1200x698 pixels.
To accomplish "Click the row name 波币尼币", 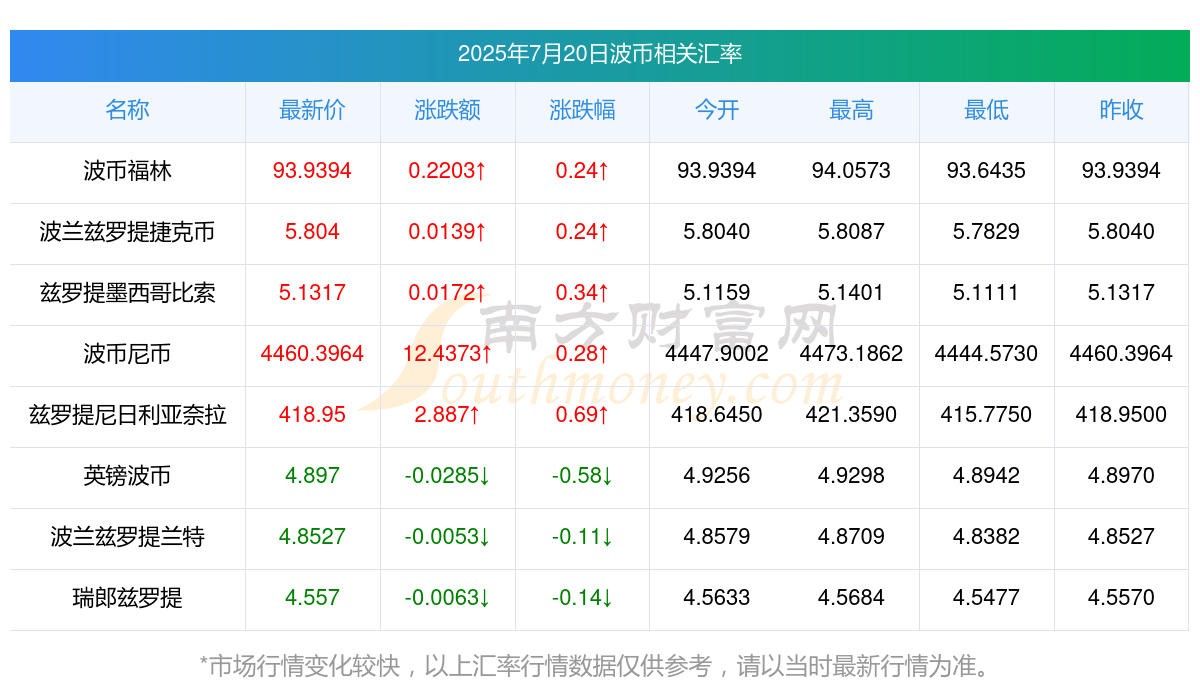I will [127, 354].
